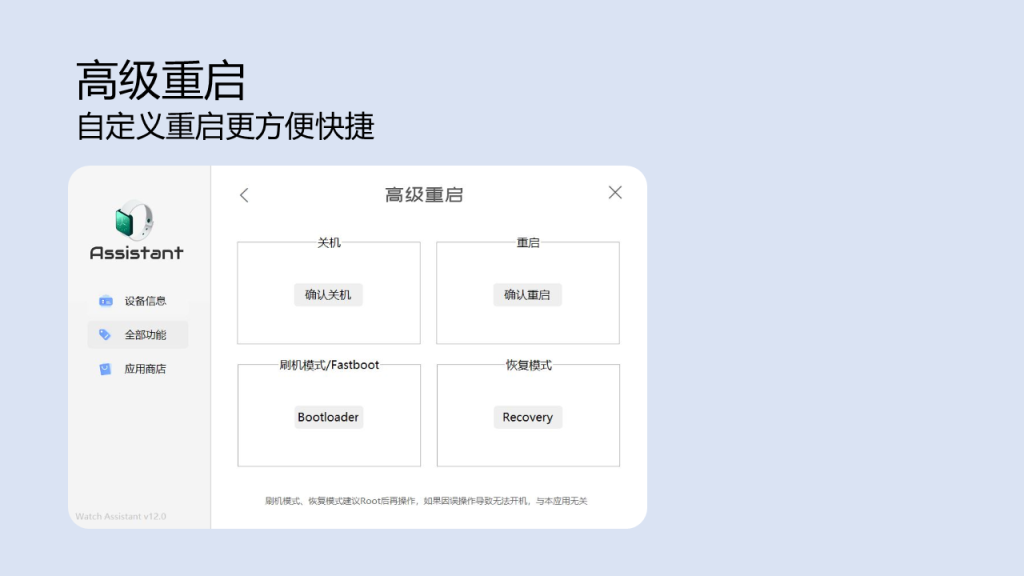Reboot into Bootloader mode

(328, 417)
